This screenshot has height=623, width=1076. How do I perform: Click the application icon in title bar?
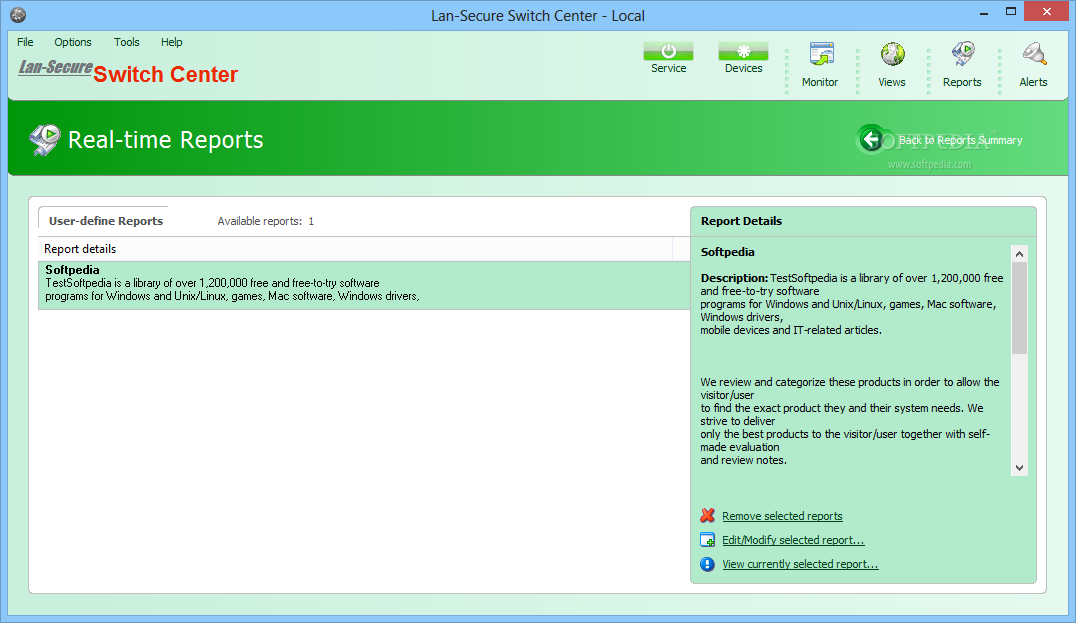coord(18,14)
